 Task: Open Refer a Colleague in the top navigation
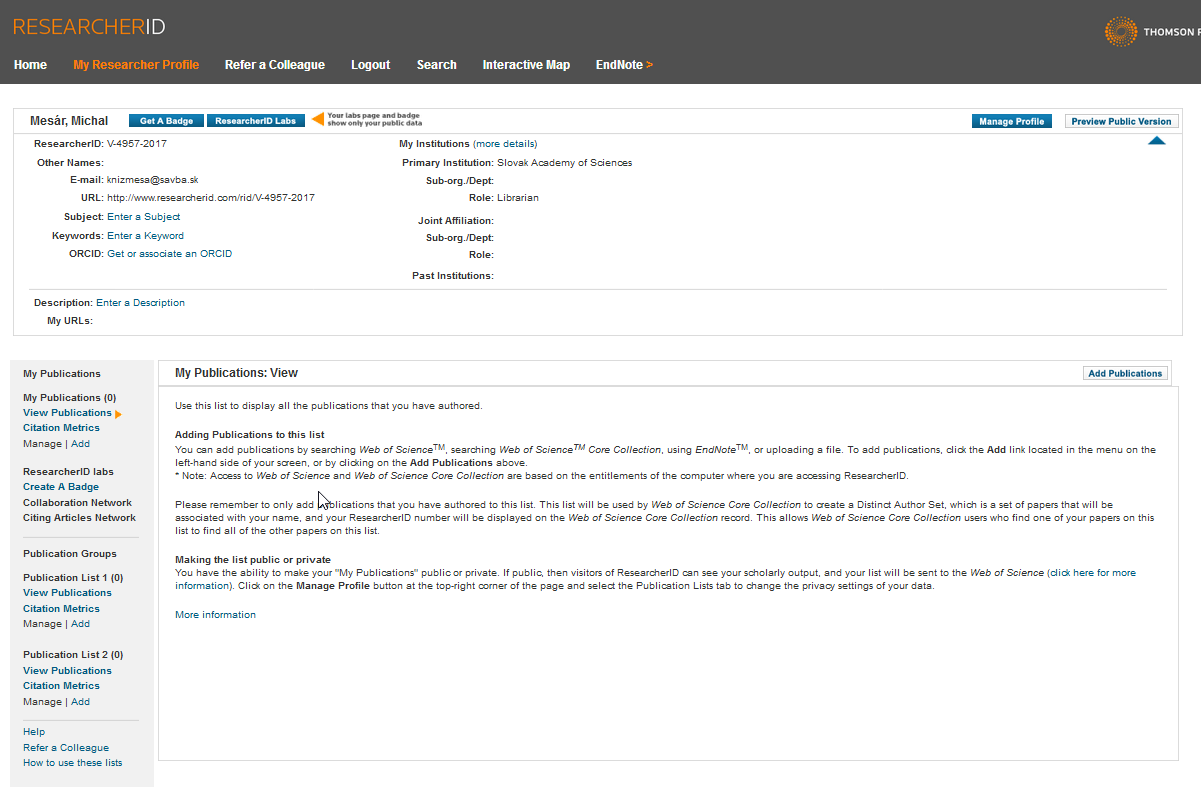275,65
